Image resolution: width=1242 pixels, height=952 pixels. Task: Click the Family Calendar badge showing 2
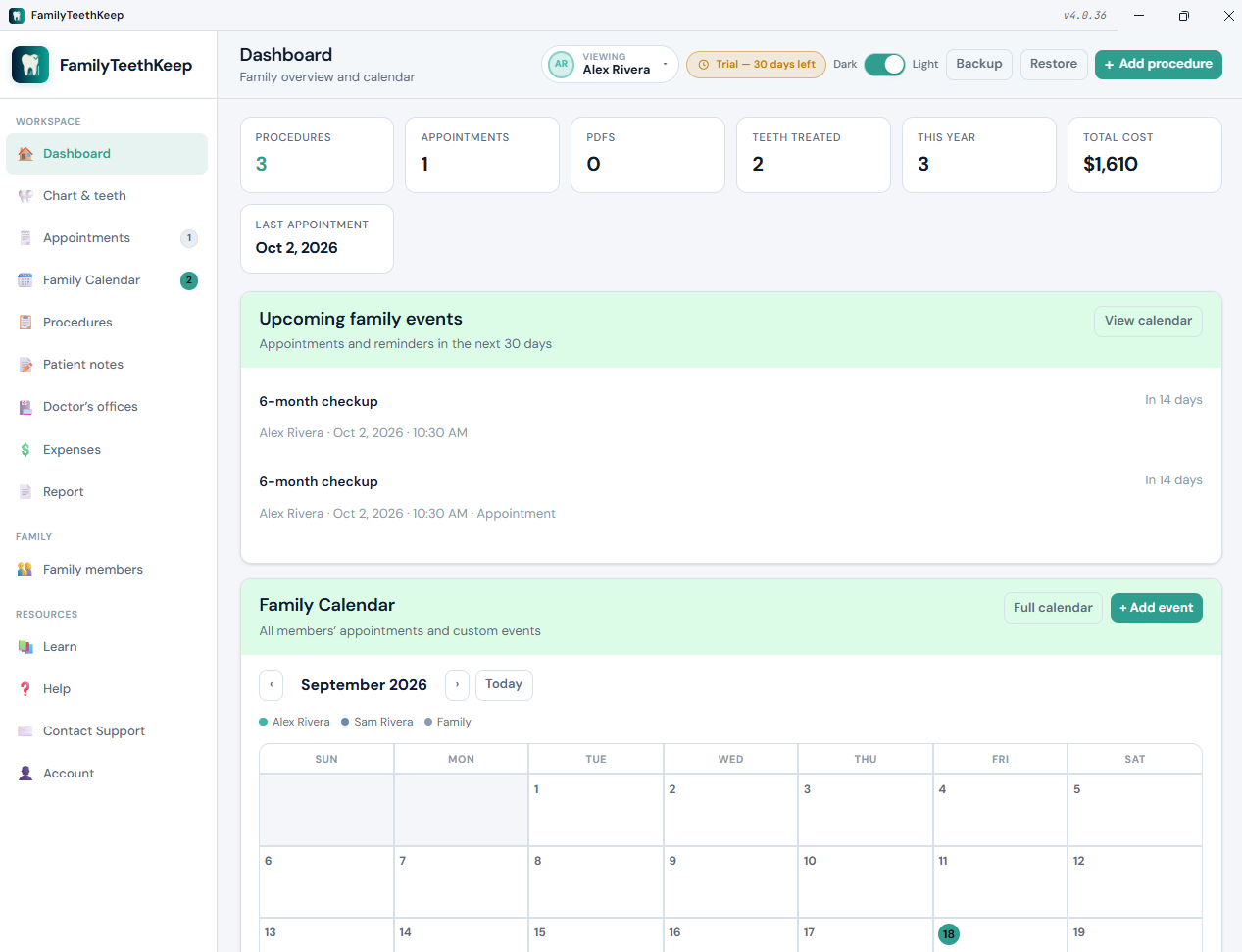pyautogui.click(x=189, y=280)
